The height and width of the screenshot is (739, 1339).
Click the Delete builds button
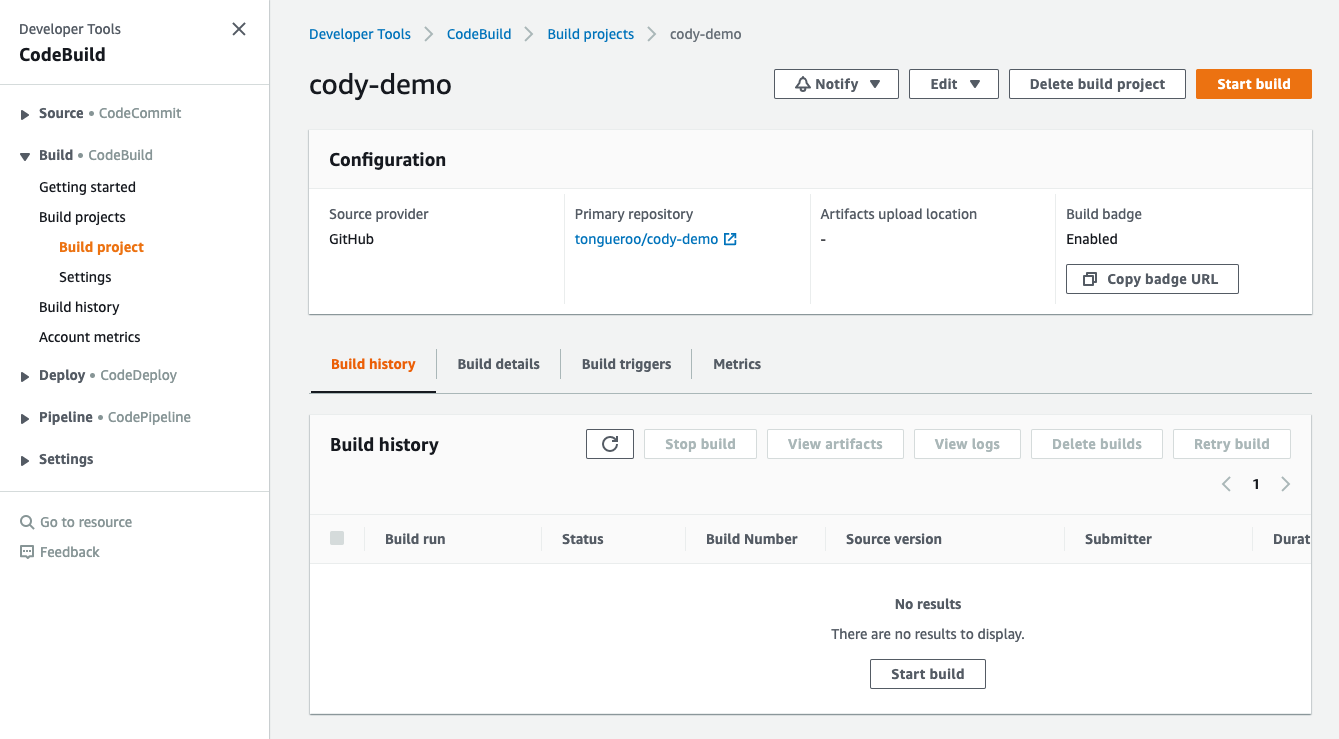tap(1097, 444)
